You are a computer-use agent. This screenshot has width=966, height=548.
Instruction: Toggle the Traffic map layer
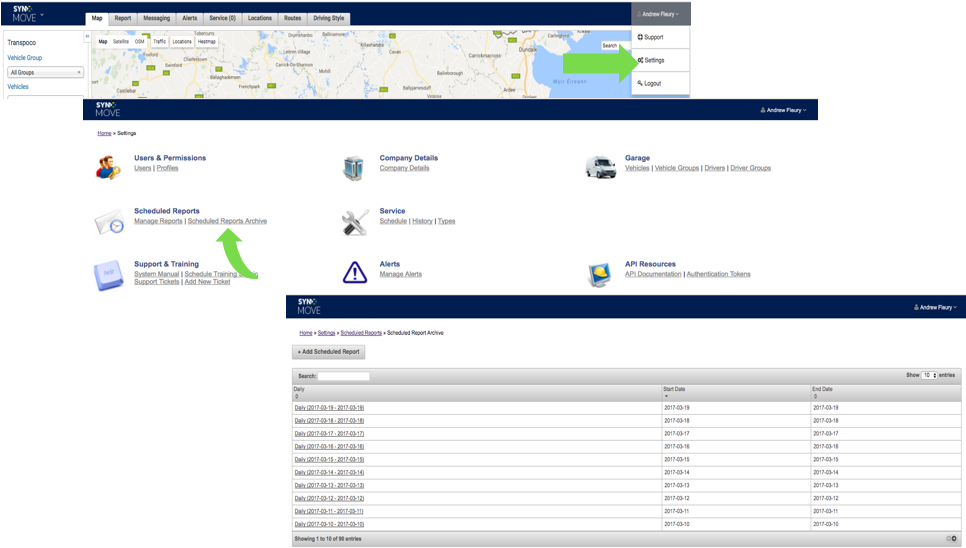[160, 42]
